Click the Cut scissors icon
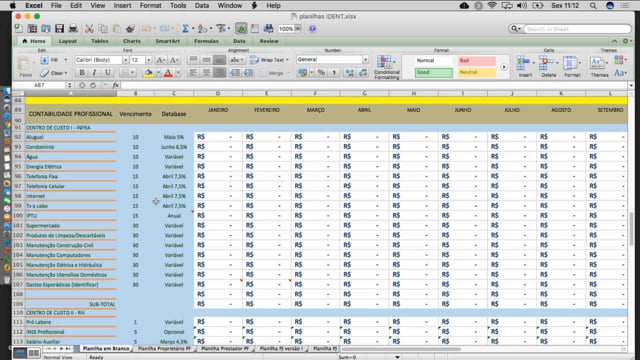 pos(89,29)
